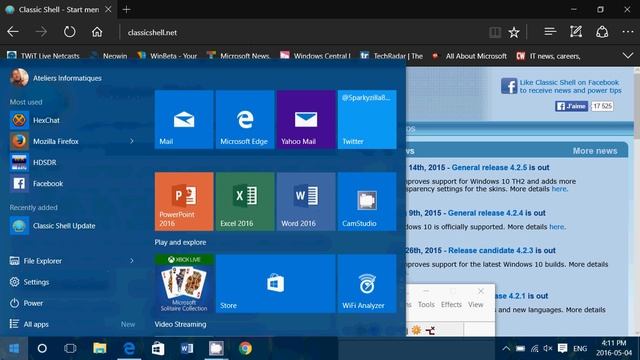Open All About Microsoft favorite
This screenshot has width=640, height=360.
click(x=469, y=56)
